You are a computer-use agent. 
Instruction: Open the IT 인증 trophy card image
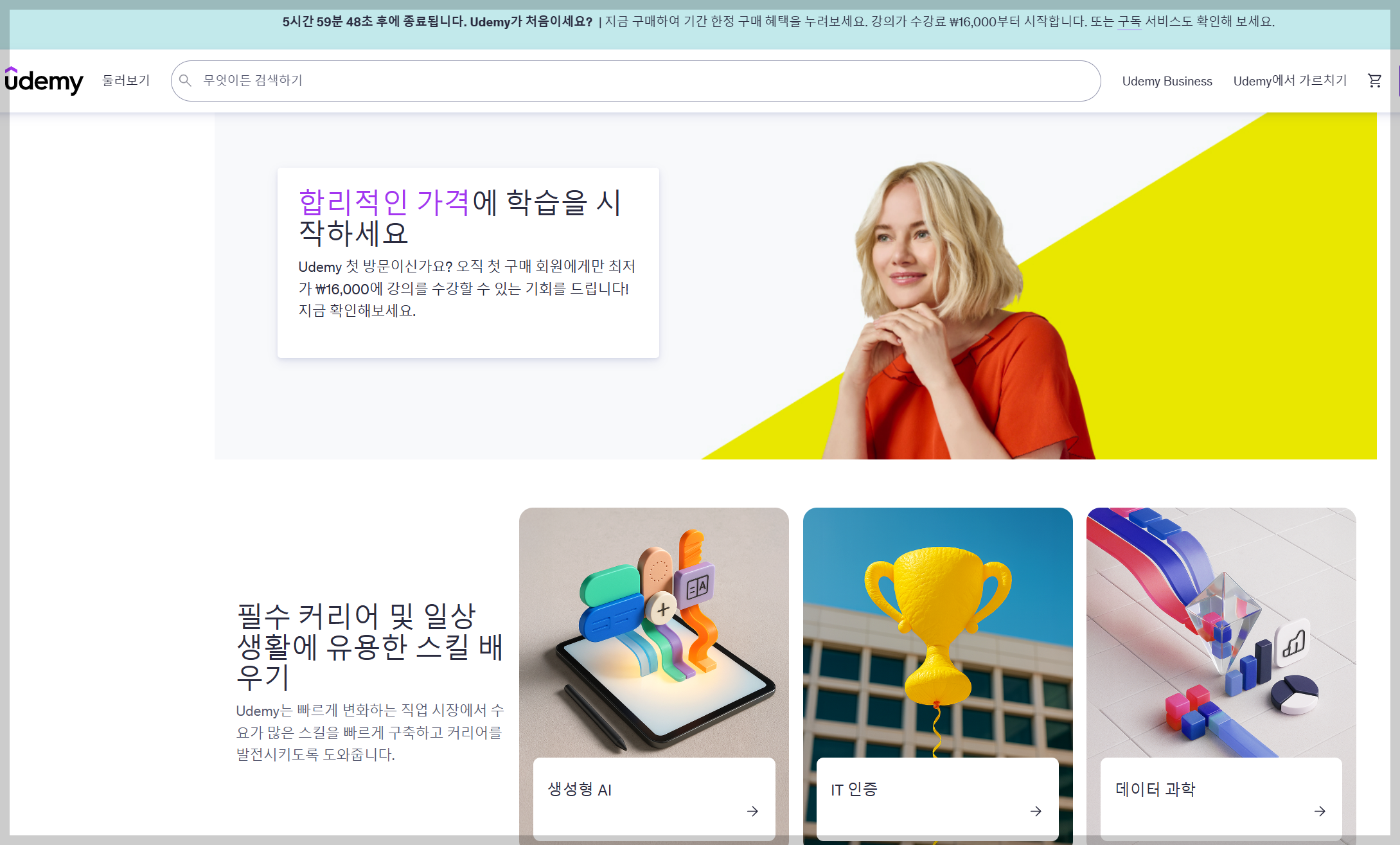[x=938, y=633]
